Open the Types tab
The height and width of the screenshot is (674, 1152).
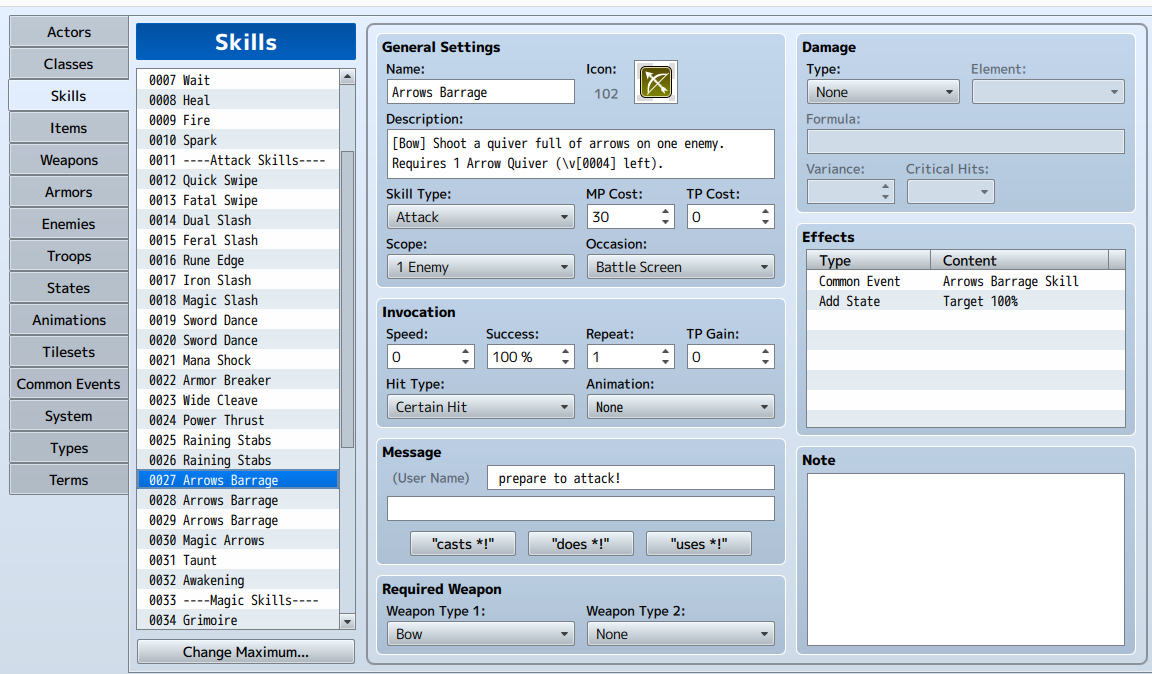point(68,448)
